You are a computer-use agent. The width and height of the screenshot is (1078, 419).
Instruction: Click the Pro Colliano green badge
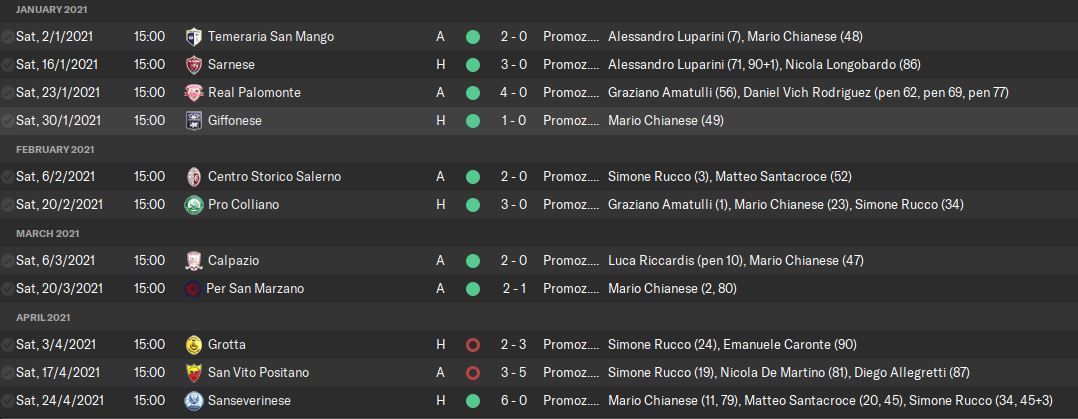pos(194,204)
